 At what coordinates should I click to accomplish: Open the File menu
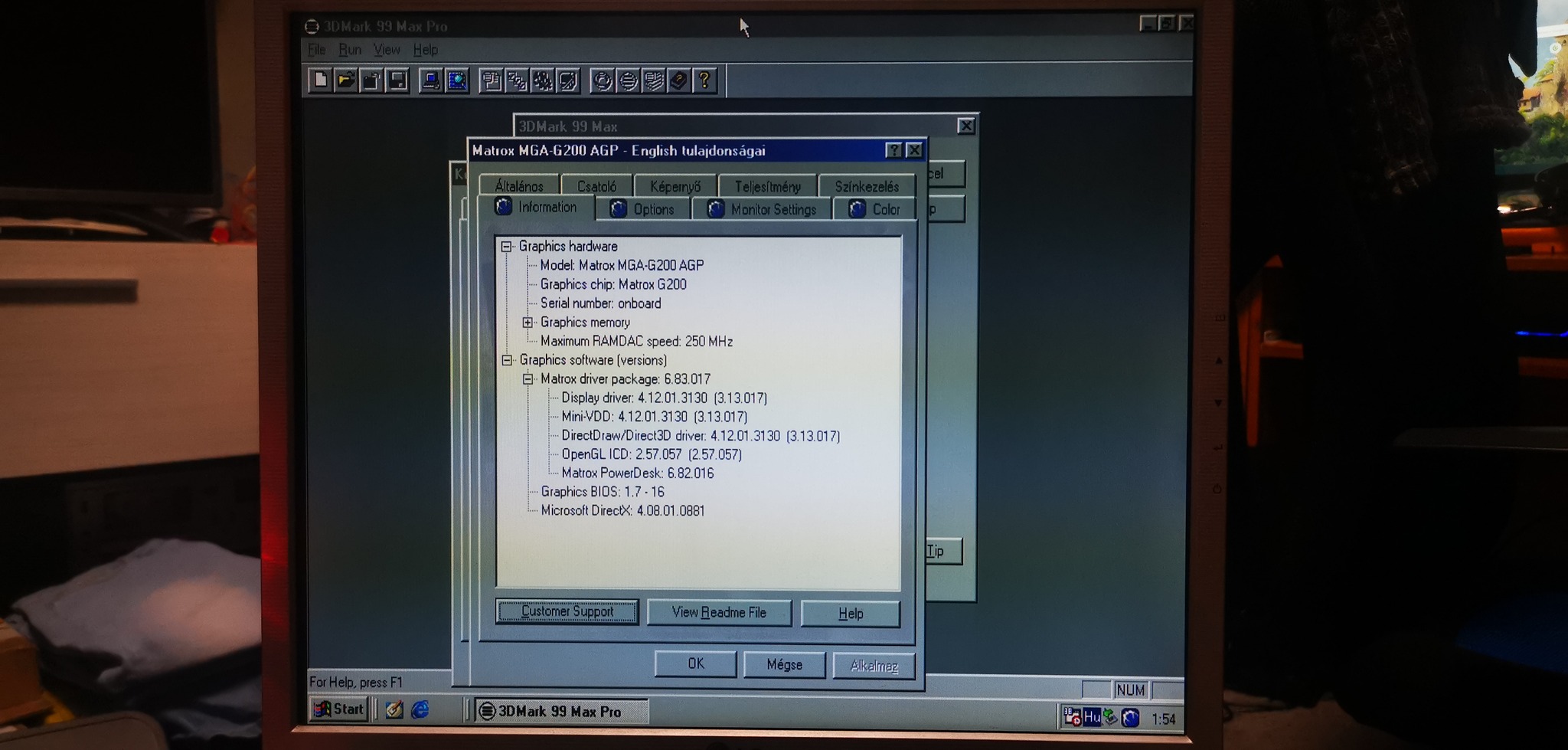click(x=317, y=50)
